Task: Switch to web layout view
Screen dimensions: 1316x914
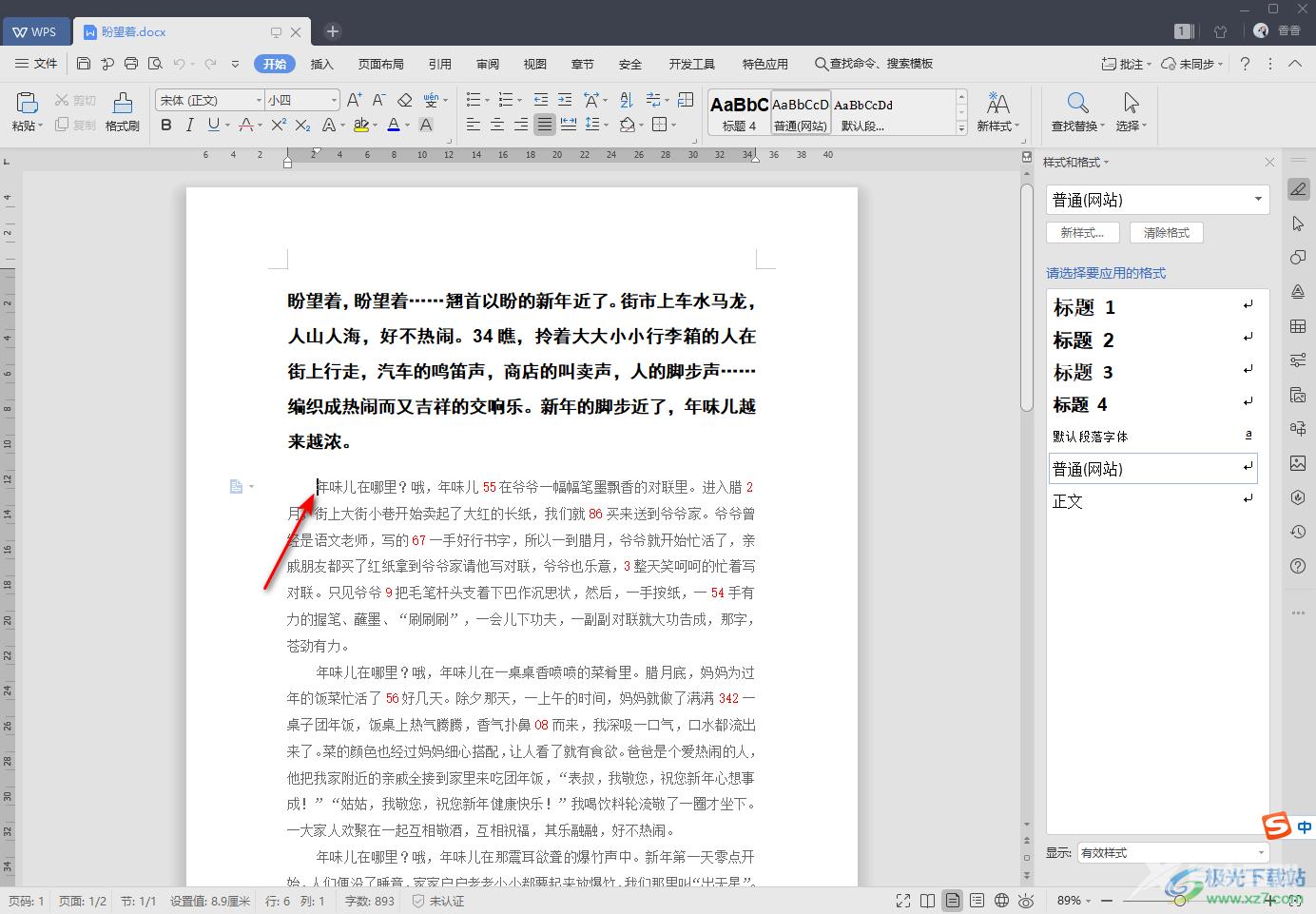Action: click(1001, 900)
